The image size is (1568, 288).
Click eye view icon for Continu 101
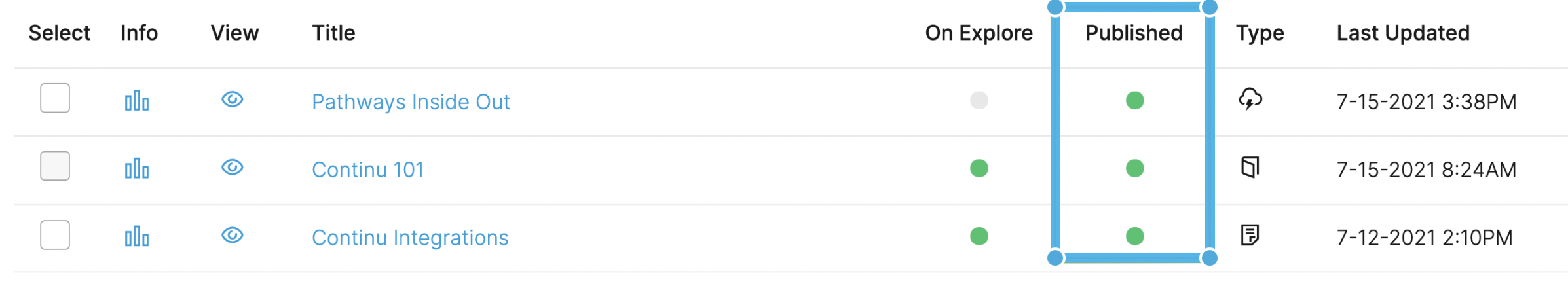233,168
